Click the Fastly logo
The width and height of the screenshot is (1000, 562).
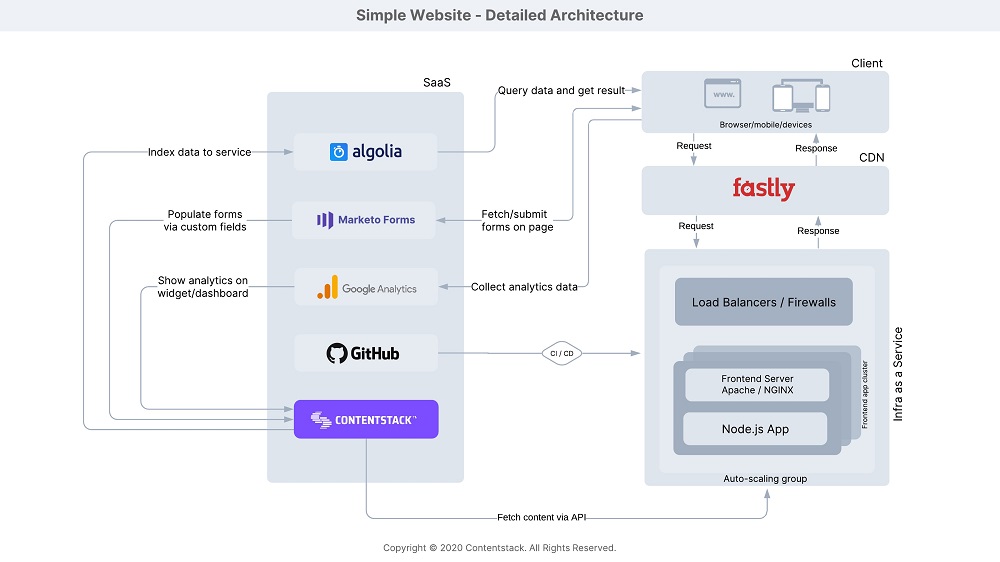(x=763, y=189)
